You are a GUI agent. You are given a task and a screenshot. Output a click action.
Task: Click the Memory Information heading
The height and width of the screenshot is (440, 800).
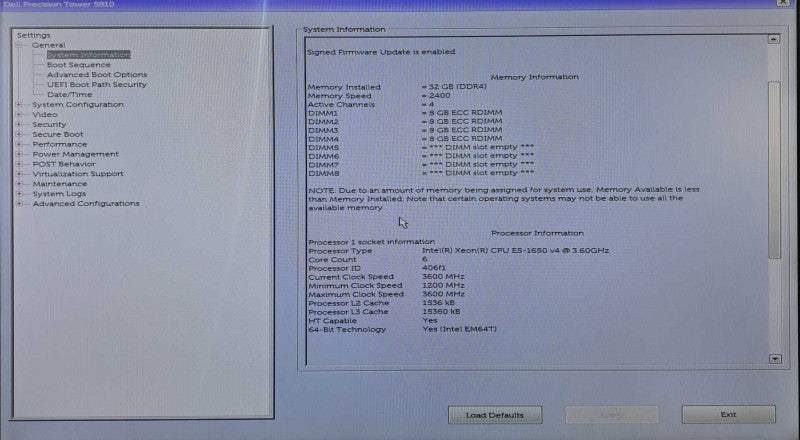point(535,77)
